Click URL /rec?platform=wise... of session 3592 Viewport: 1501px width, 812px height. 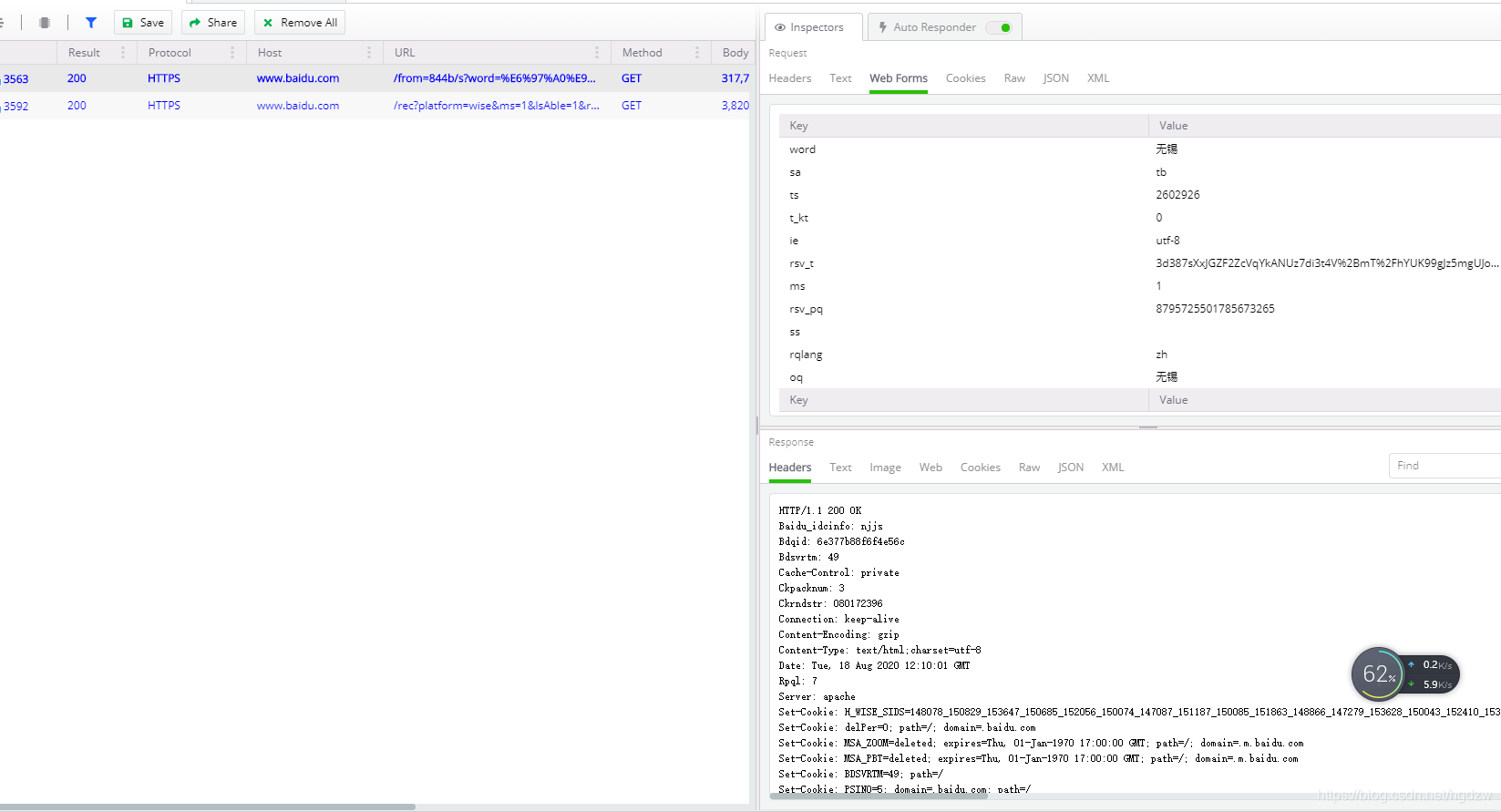[496, 106]
